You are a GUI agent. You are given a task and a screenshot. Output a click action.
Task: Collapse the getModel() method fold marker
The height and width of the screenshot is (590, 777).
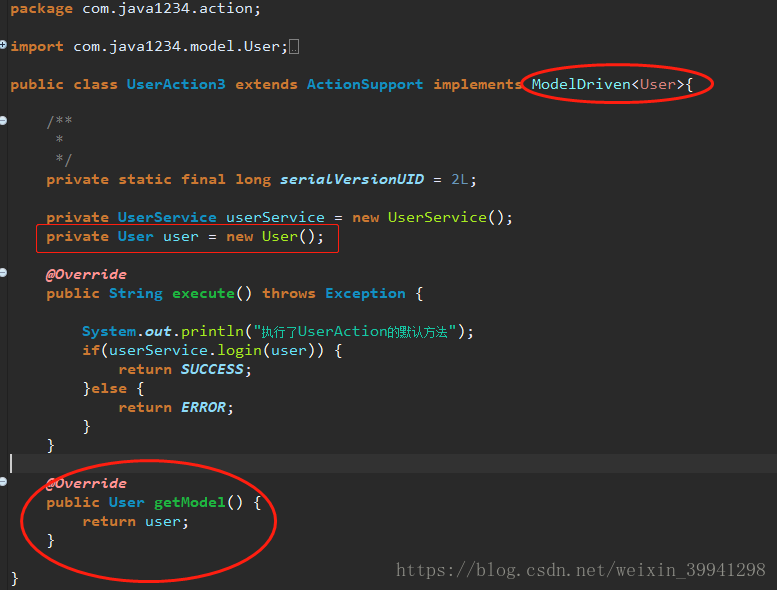[x=3, y=482]
